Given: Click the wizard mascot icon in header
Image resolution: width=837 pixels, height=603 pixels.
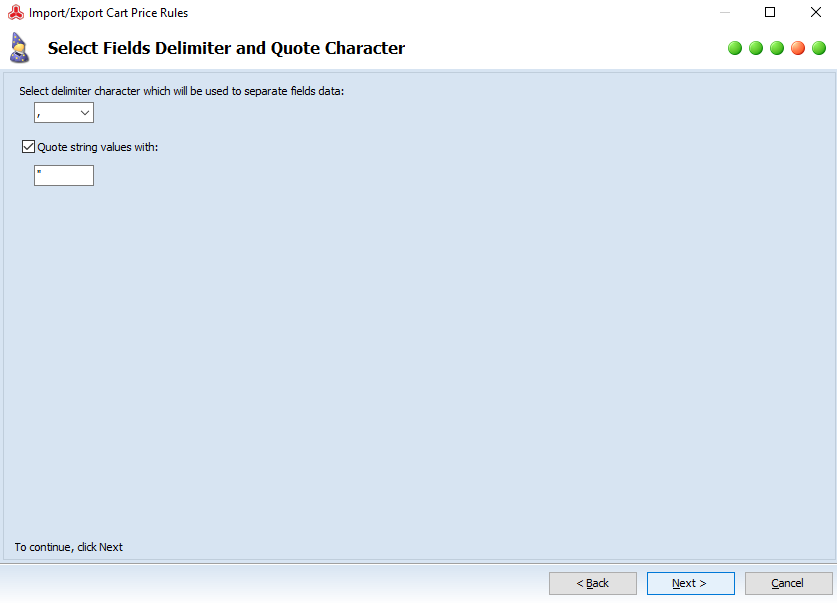Looking at the screenshot, I should [19, 48].
